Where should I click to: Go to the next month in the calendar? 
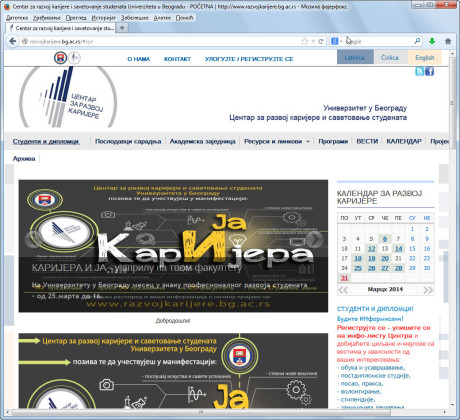(428, 290)
